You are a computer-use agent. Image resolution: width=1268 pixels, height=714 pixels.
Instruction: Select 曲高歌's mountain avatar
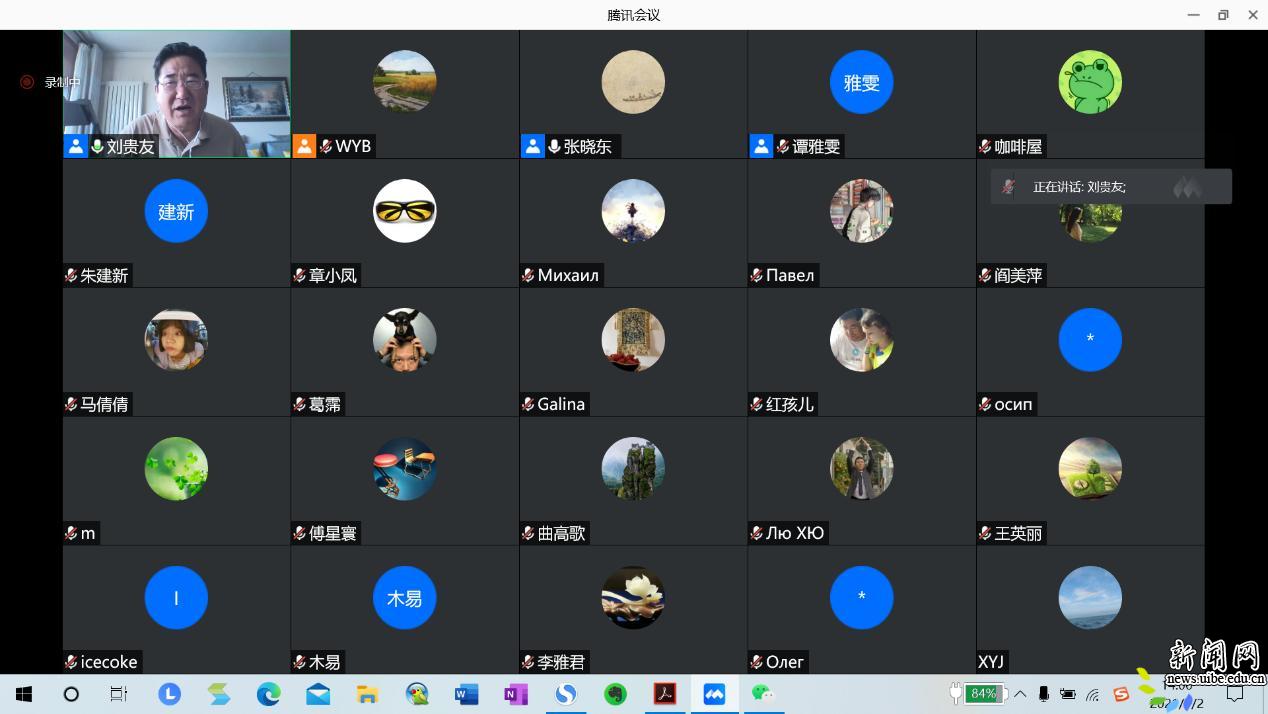coord(633,469)
